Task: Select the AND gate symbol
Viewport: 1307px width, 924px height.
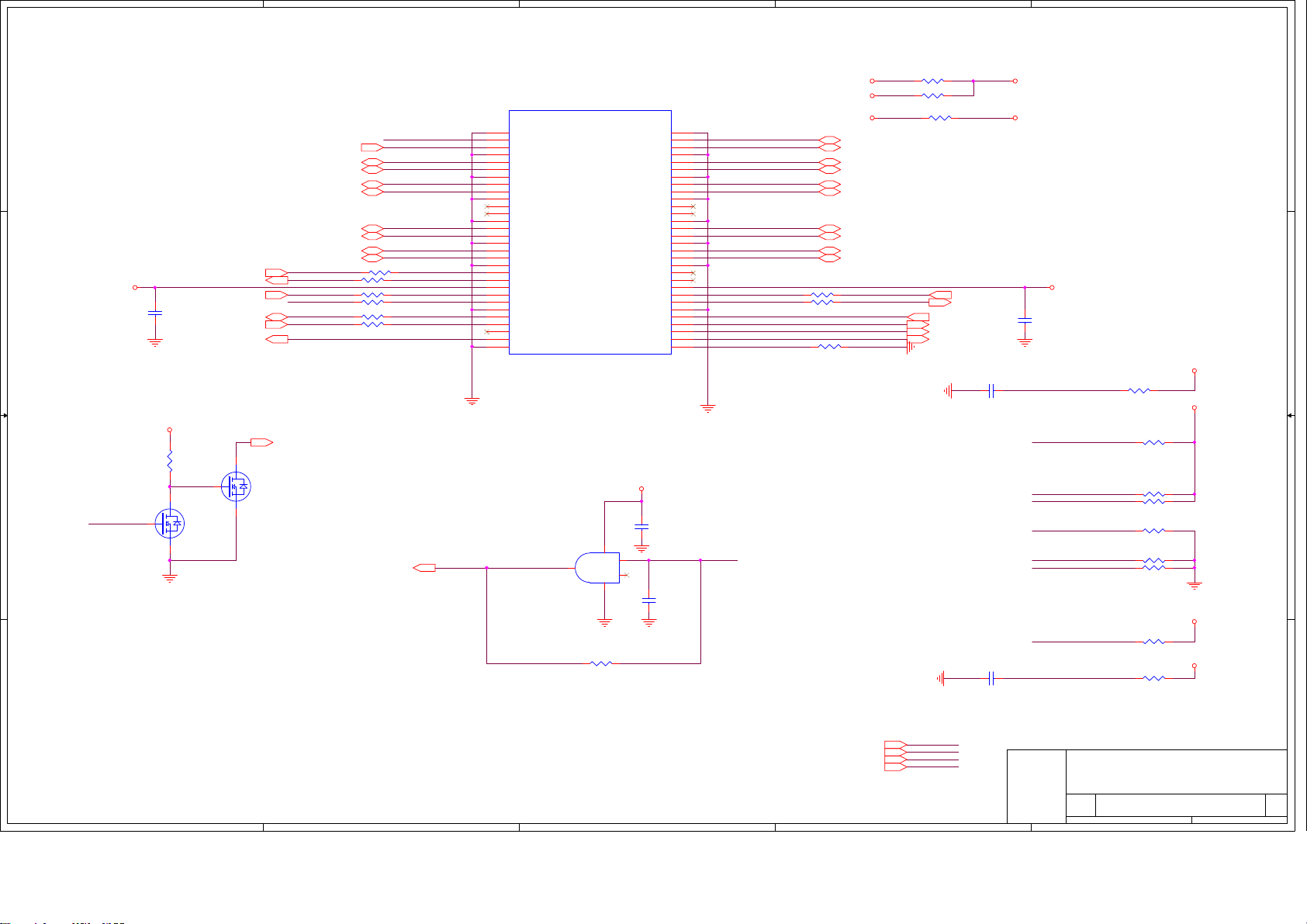Action: [x=597, y=568]
